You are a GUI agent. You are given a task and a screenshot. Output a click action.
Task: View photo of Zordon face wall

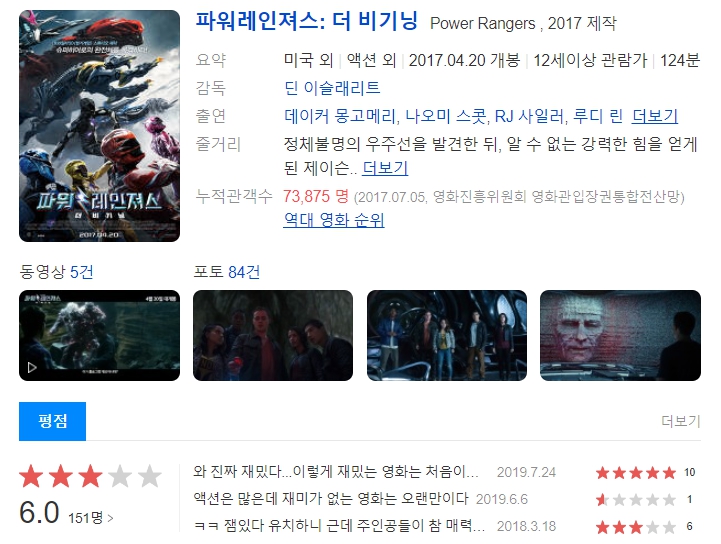click(x=620, y=335)
